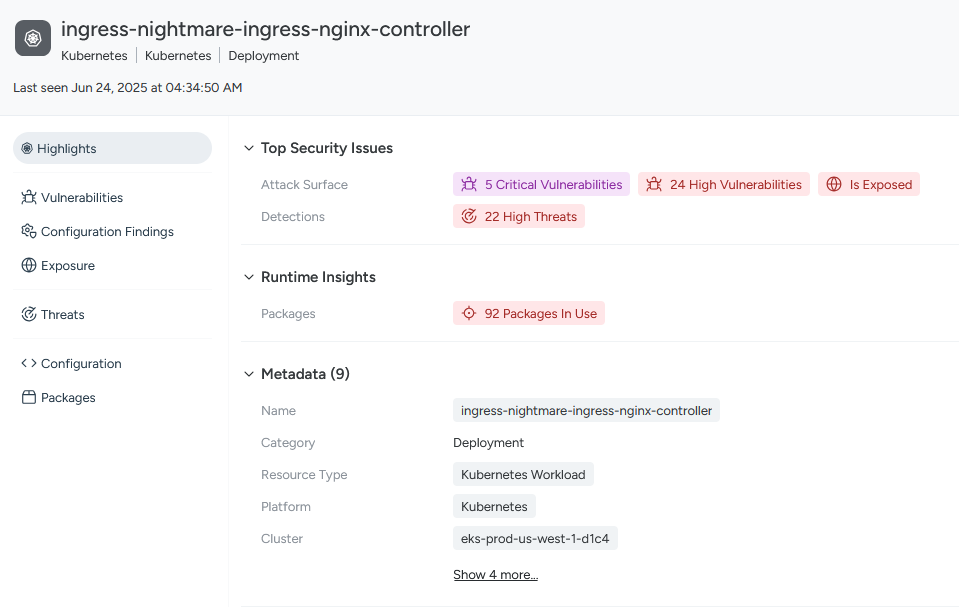Click Show 4 more link
Image resolution: width=959 pixels, height=607 pixels.
495,575
